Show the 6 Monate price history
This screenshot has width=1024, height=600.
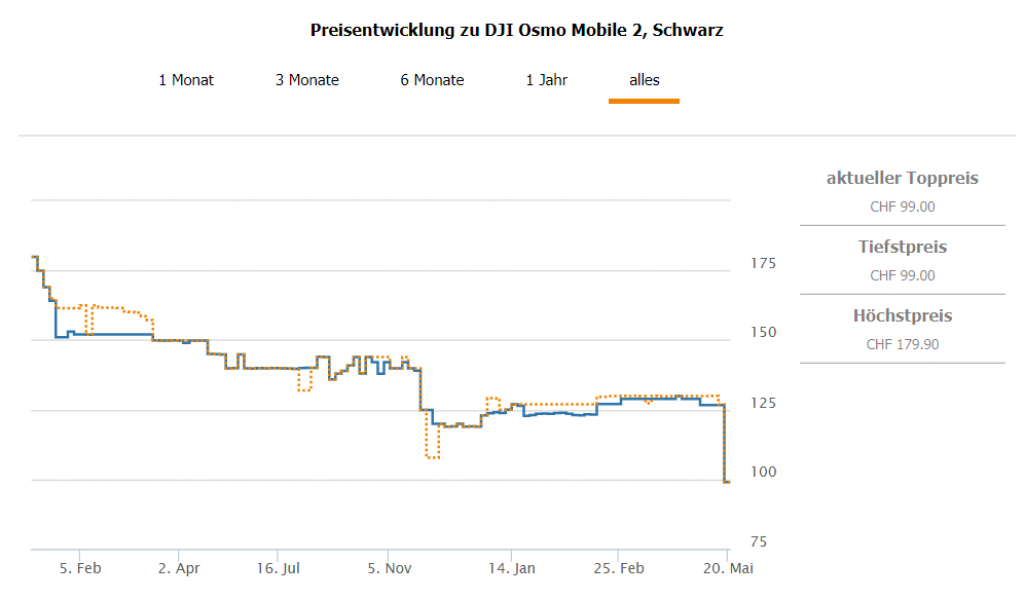(432, 80)
